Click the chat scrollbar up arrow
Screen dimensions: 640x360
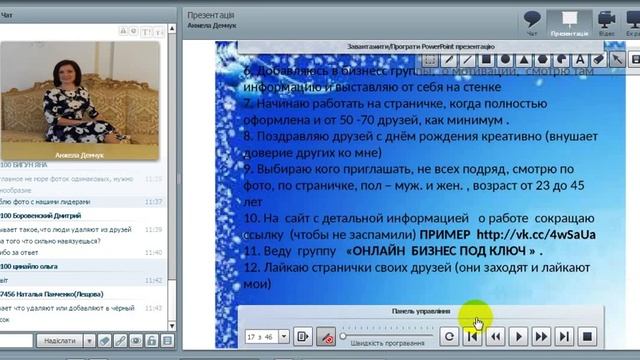coord(172,29)
